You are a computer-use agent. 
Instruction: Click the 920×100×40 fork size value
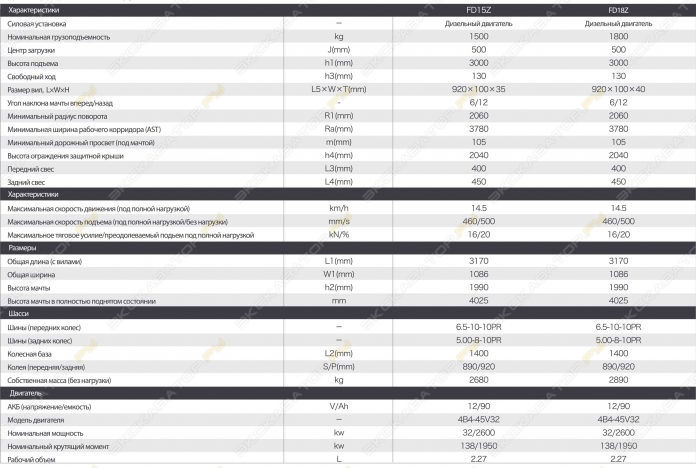pyautogui.click(x=618, y=89)
